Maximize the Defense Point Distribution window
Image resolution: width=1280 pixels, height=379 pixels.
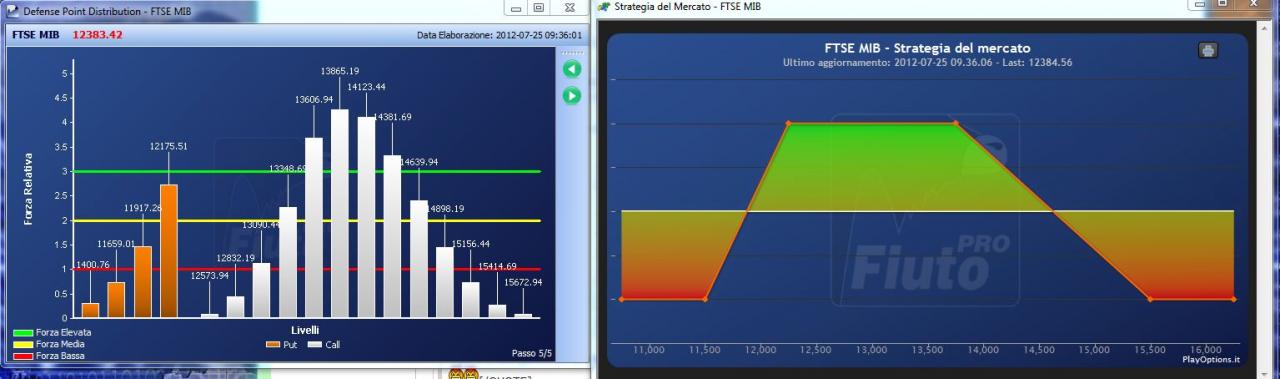(x=538, y=7)
